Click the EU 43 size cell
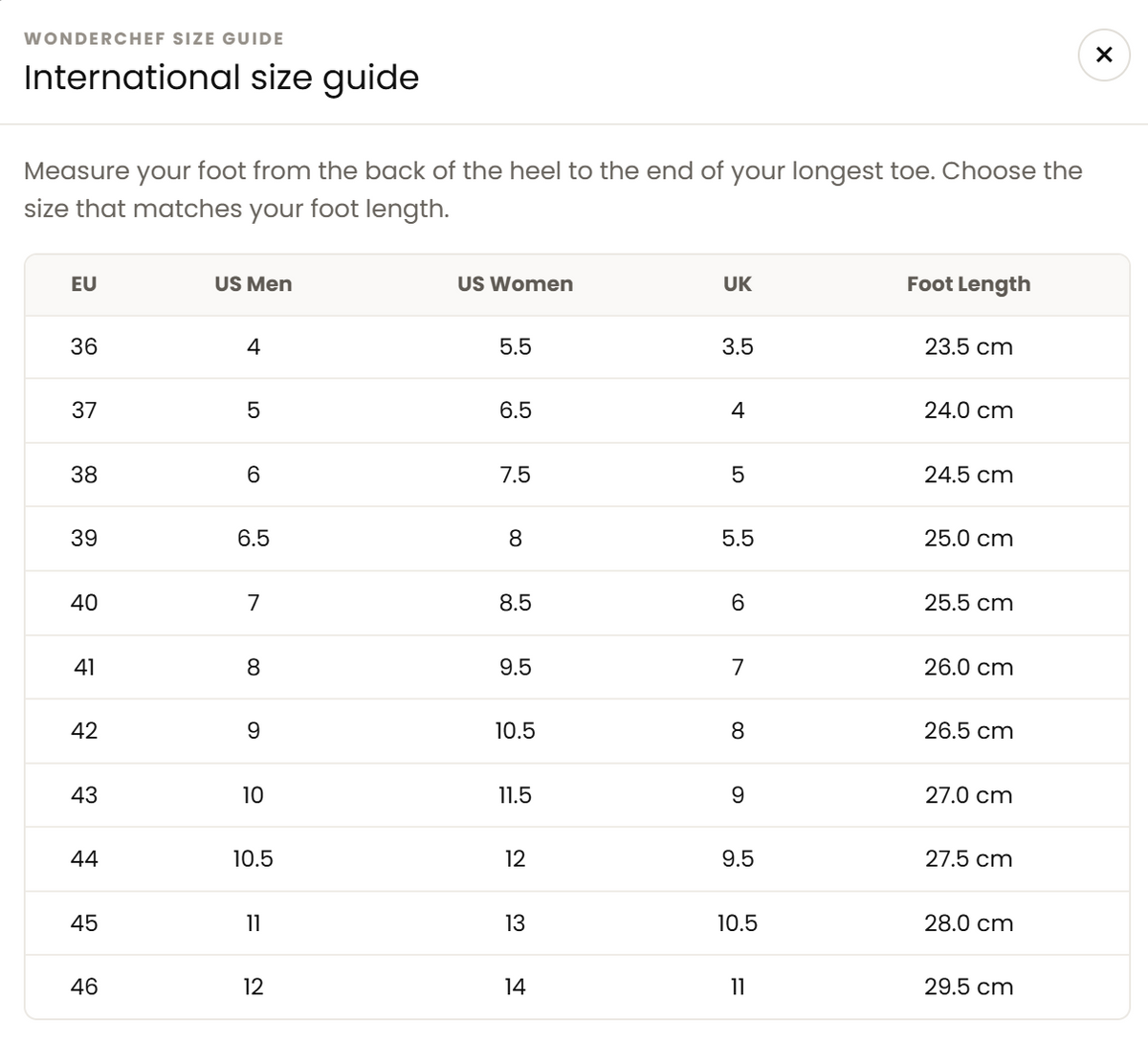 [84, 795]
